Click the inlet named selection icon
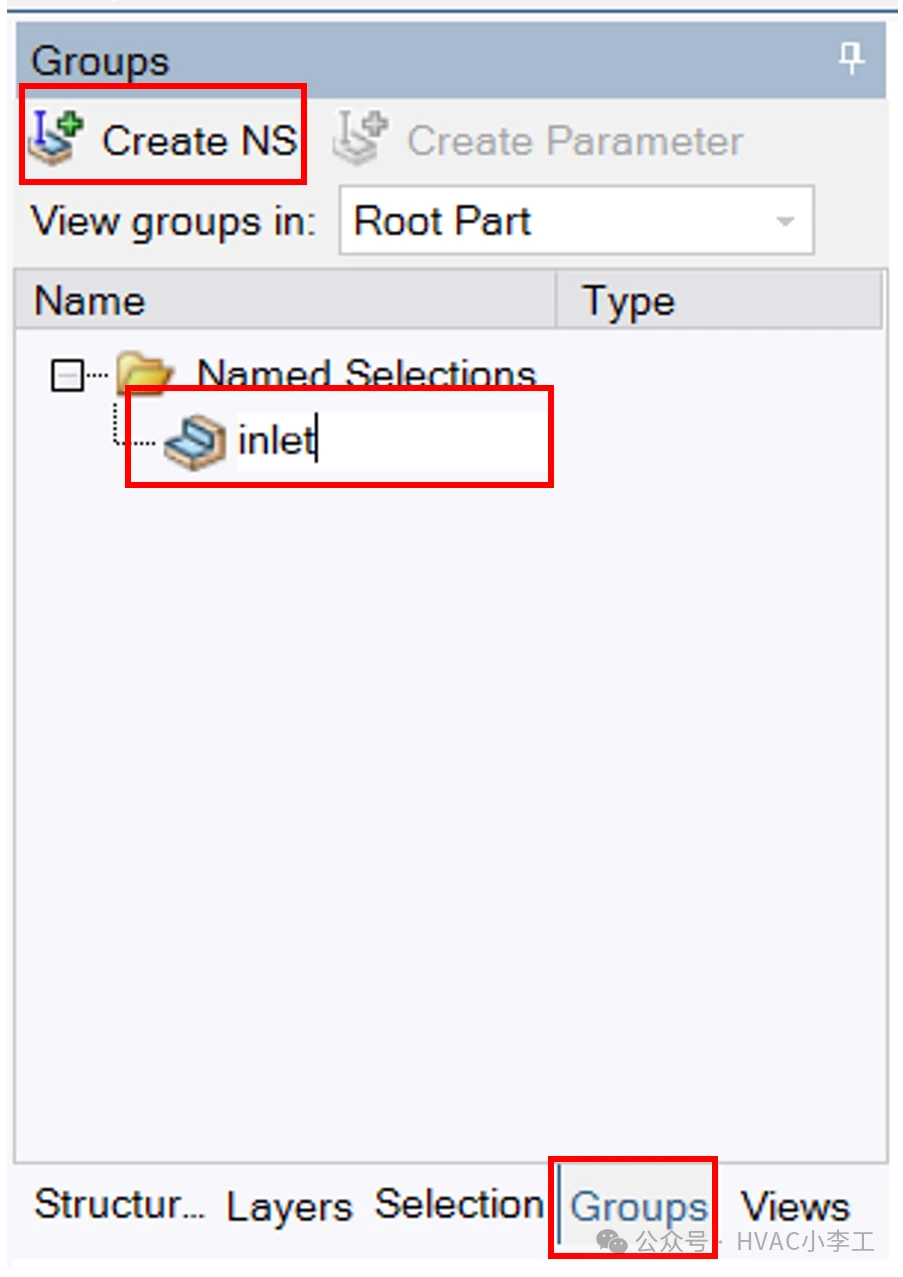The height and width of the screenshot is (1277, 903). pos(195,441)
